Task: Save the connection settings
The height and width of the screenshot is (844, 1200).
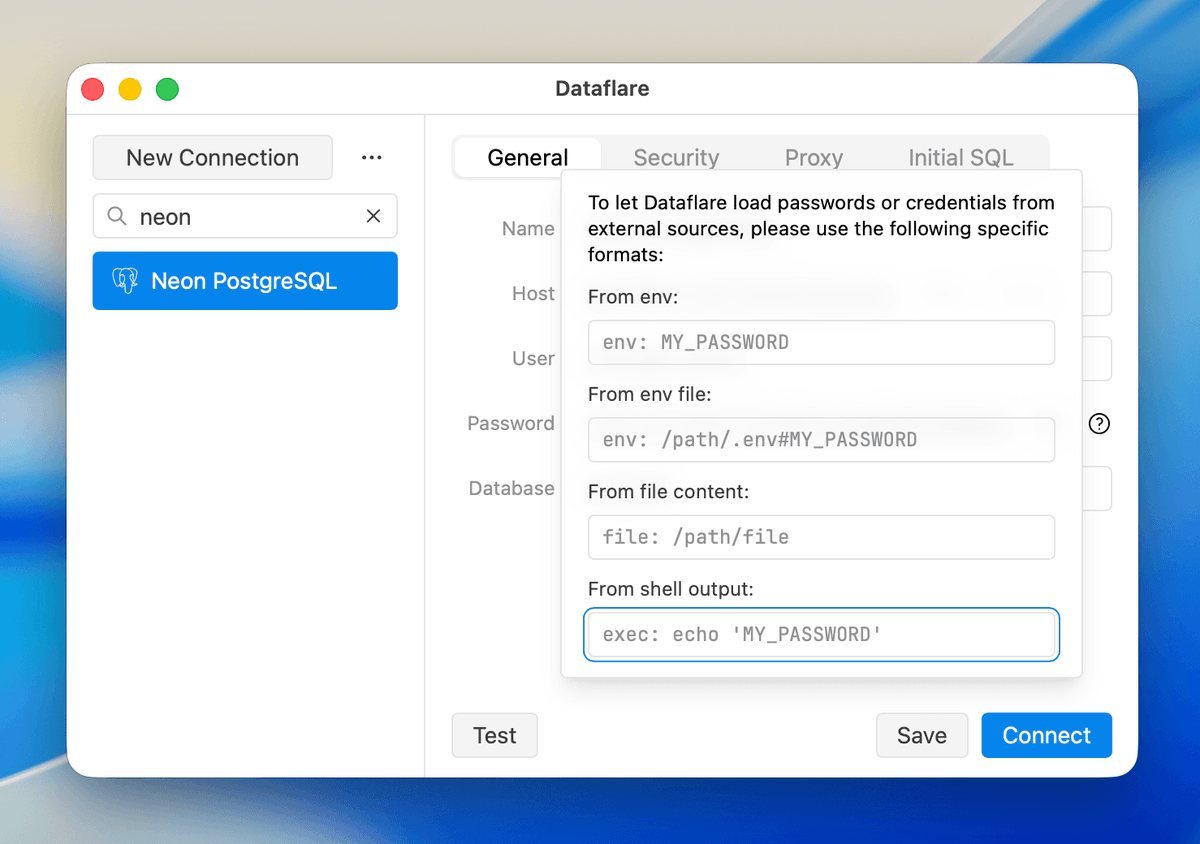Action: click(x=922, y=735)
